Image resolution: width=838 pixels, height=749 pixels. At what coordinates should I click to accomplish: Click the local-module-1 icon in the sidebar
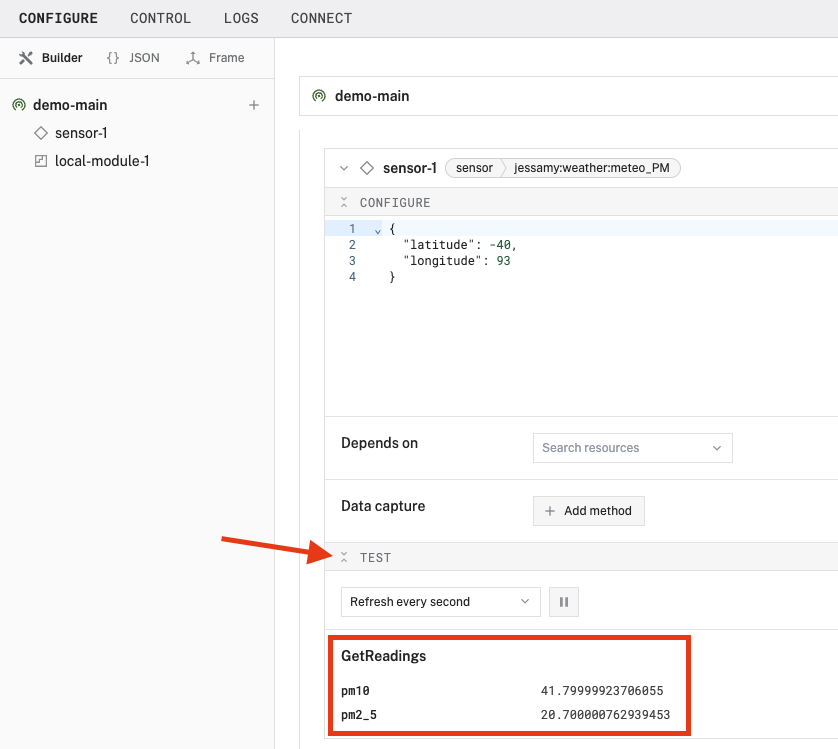click(x=41, y=161)
